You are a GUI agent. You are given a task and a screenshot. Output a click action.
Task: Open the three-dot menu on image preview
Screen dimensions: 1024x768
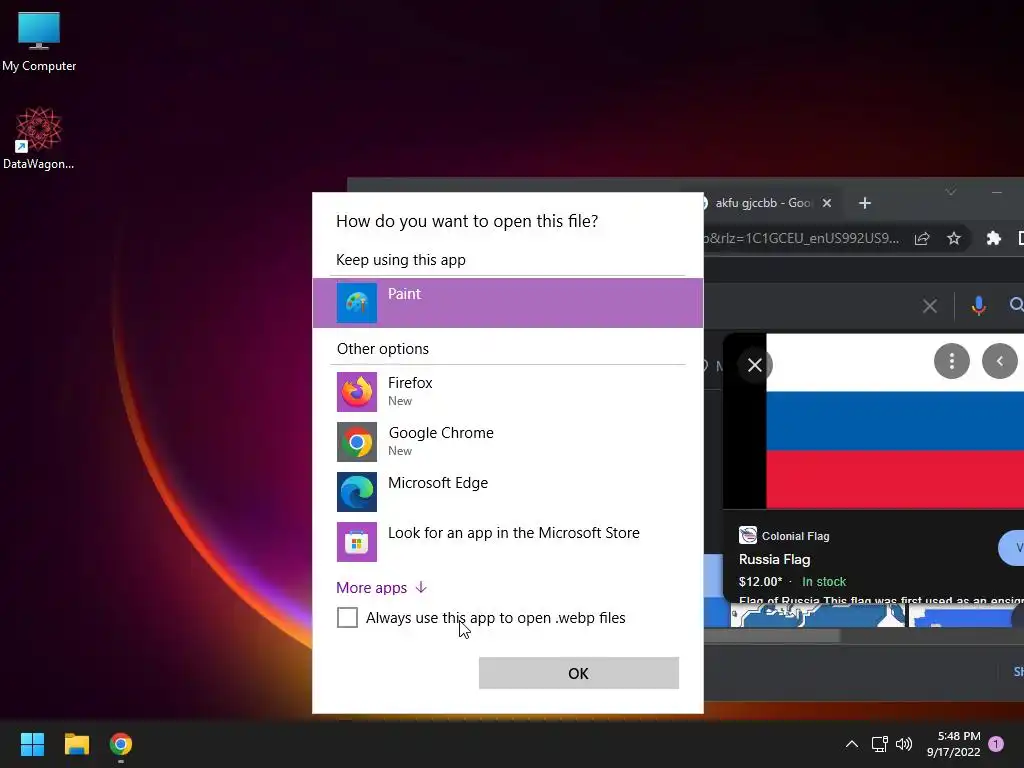(952, 361)
